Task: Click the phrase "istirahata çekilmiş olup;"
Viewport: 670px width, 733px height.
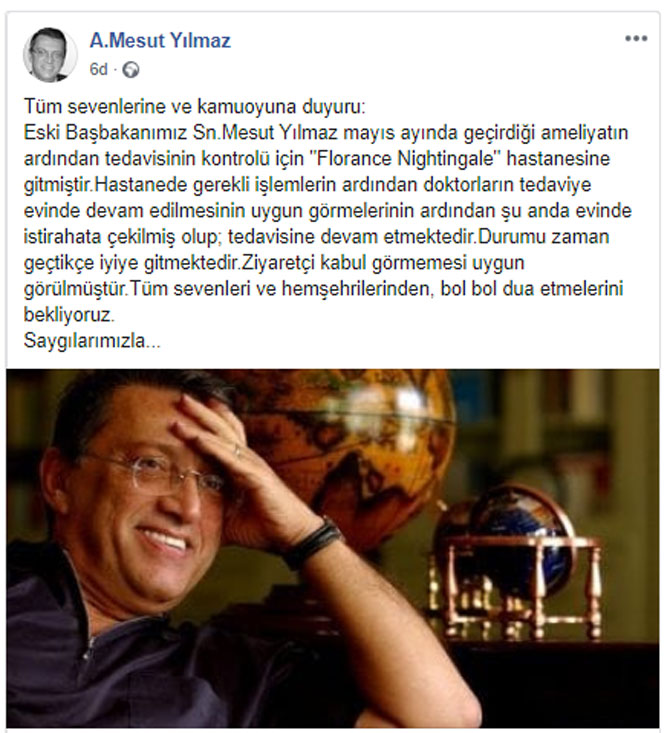Action: point(122,237)
